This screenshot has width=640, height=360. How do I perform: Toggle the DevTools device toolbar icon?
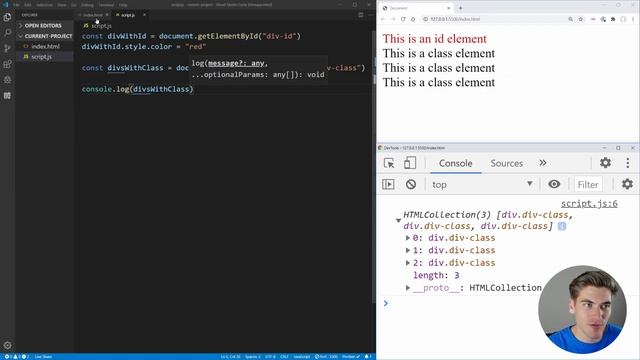click(410, 163)
